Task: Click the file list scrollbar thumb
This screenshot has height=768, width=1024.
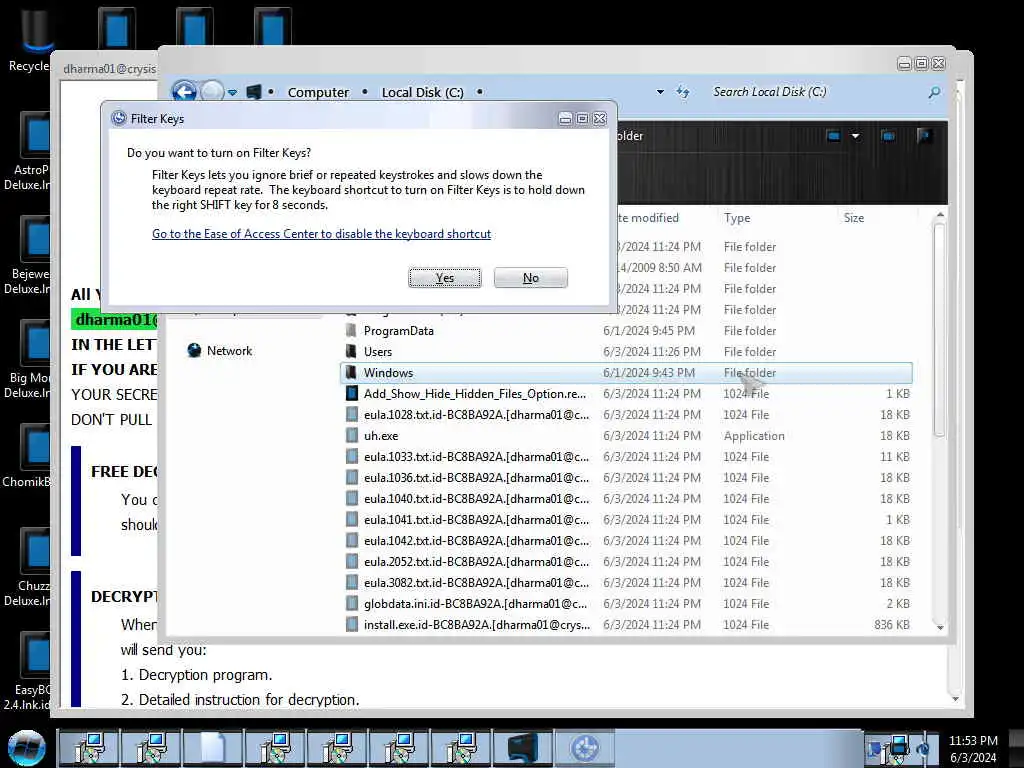Action: point(940,330)
